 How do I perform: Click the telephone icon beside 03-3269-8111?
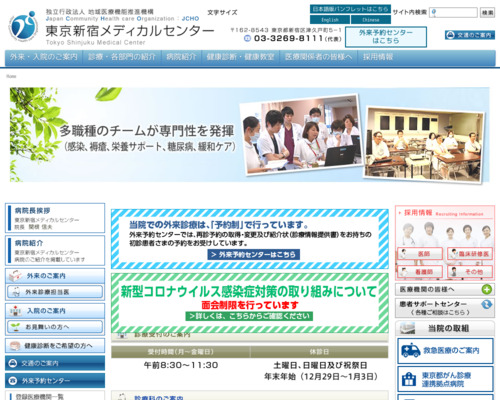pyautogui.click(x=247, y=38)
